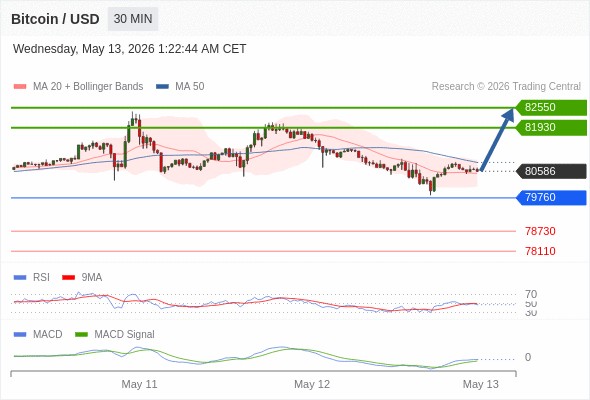The image size is (590, 400).
Task: Click the red 78730 support label
Action: click(x=540, y=231)
